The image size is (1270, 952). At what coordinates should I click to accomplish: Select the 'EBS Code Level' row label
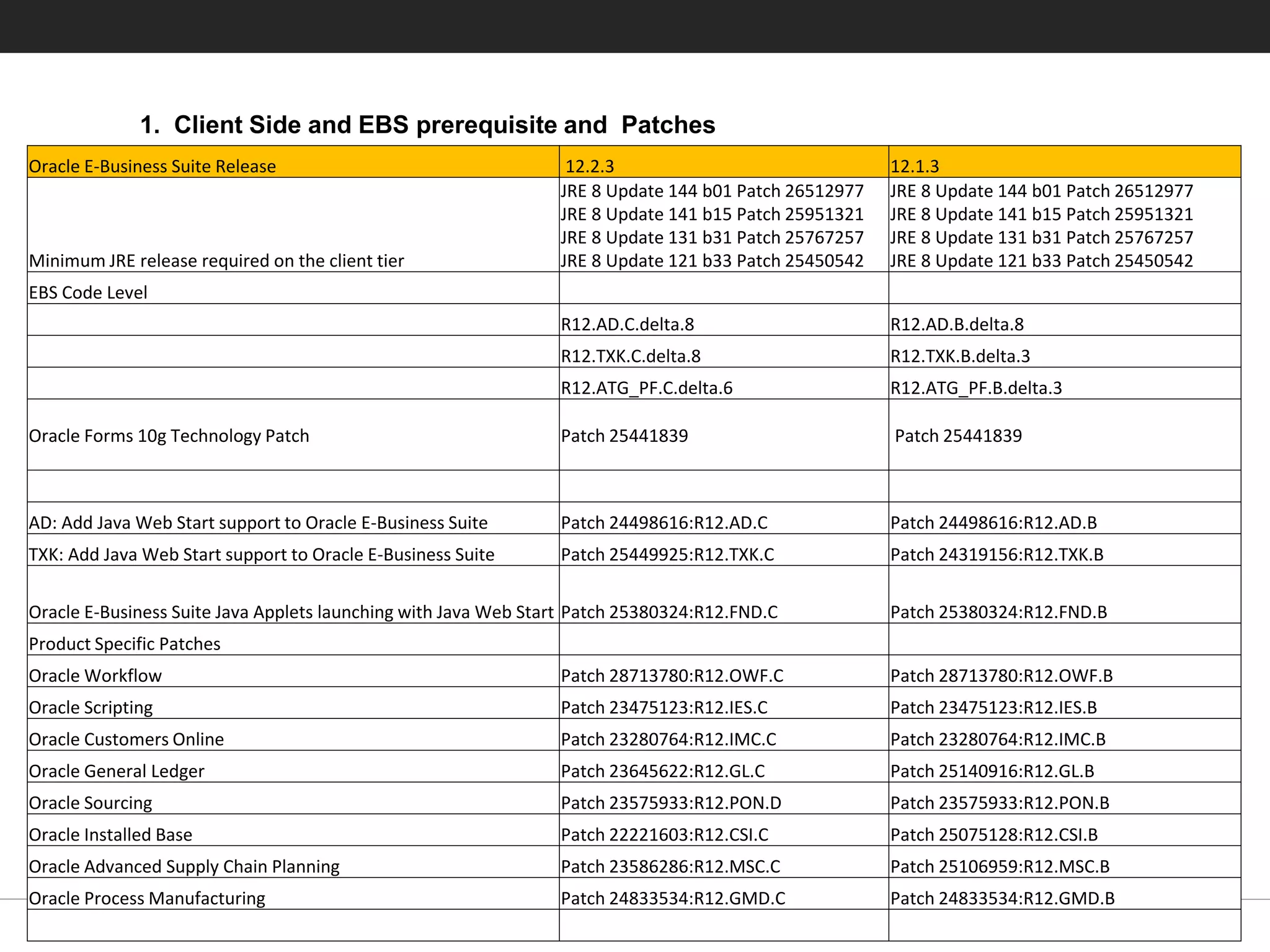[x=88, y=293]
